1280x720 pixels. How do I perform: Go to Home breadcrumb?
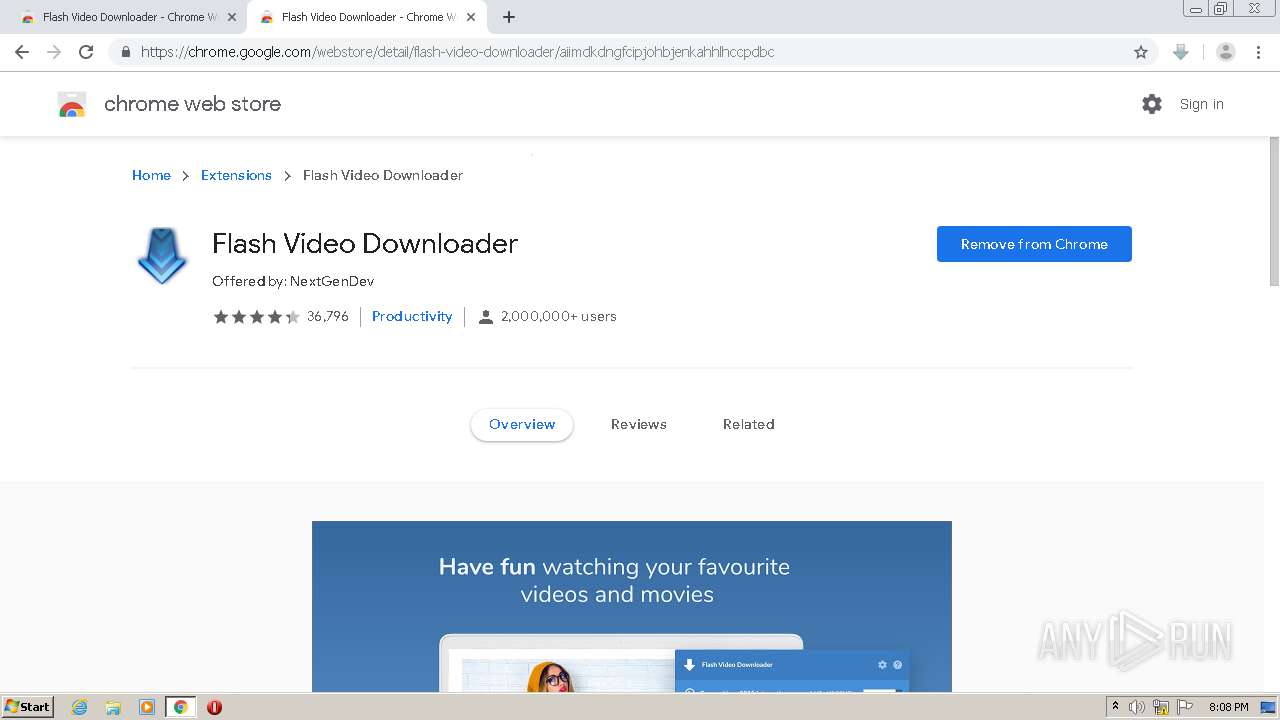point(151,175)
